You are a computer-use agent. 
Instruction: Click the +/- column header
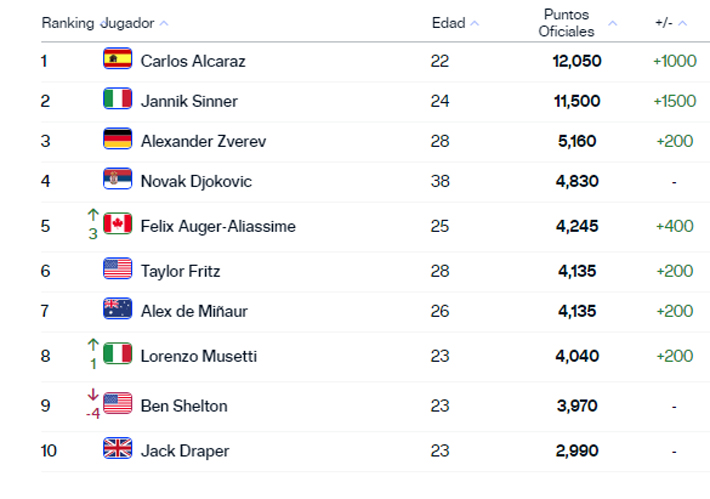tap(664, 23)
